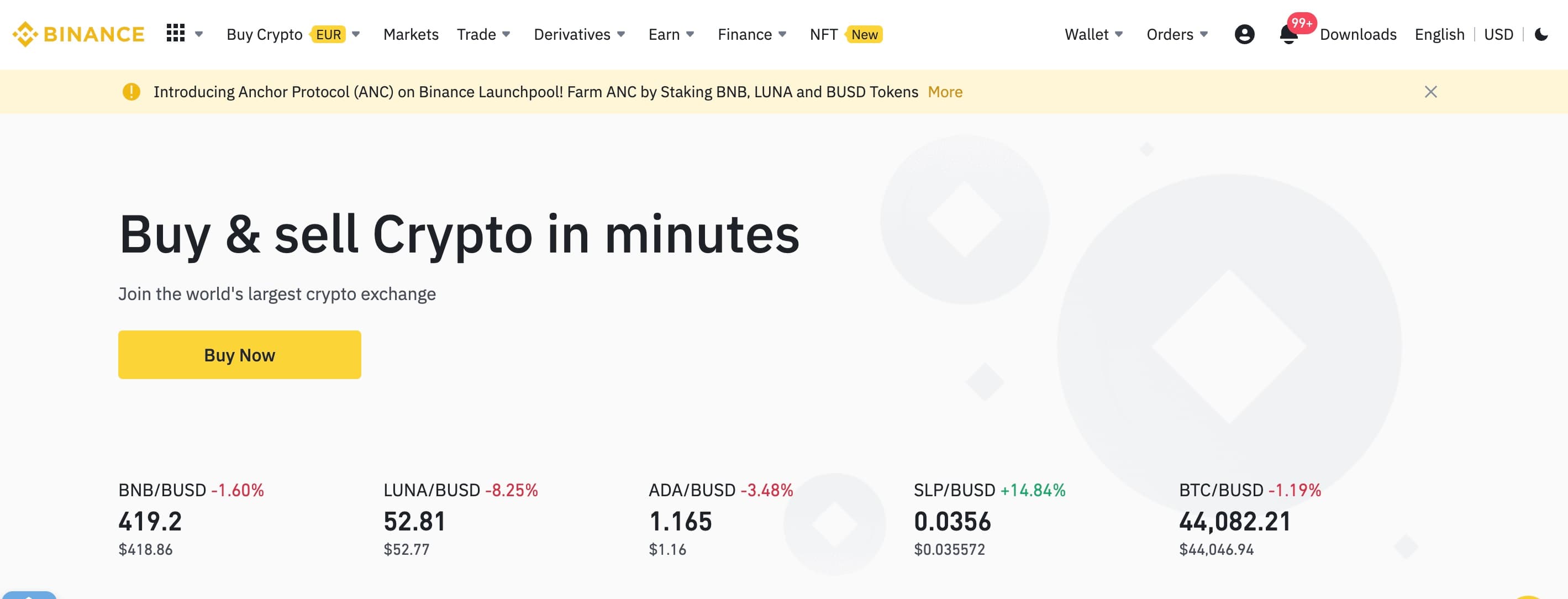Click the New badge next to NFT
1568x599 pixels.
point(864,34)
